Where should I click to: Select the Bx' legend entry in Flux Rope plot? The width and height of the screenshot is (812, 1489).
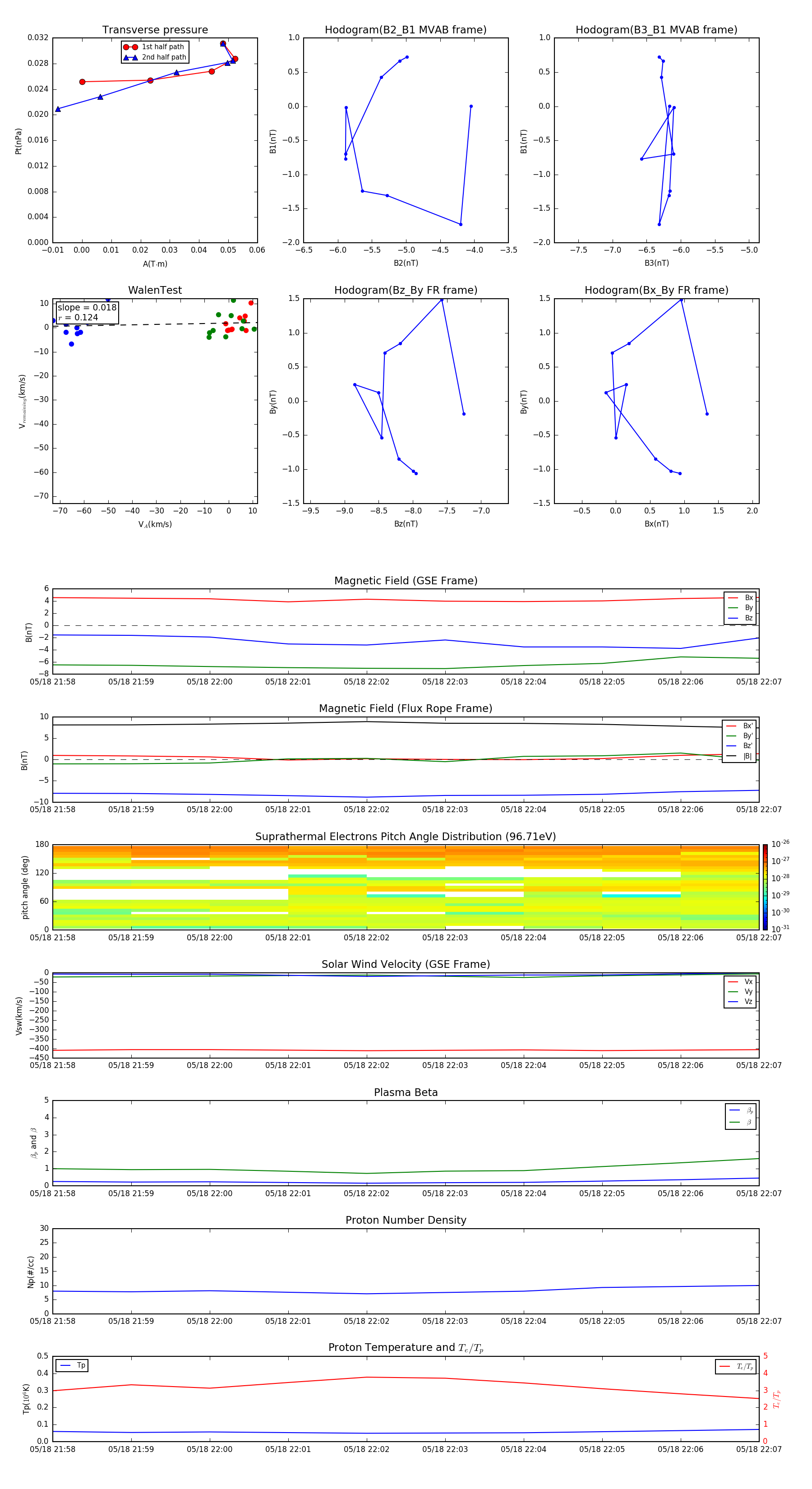740,726
